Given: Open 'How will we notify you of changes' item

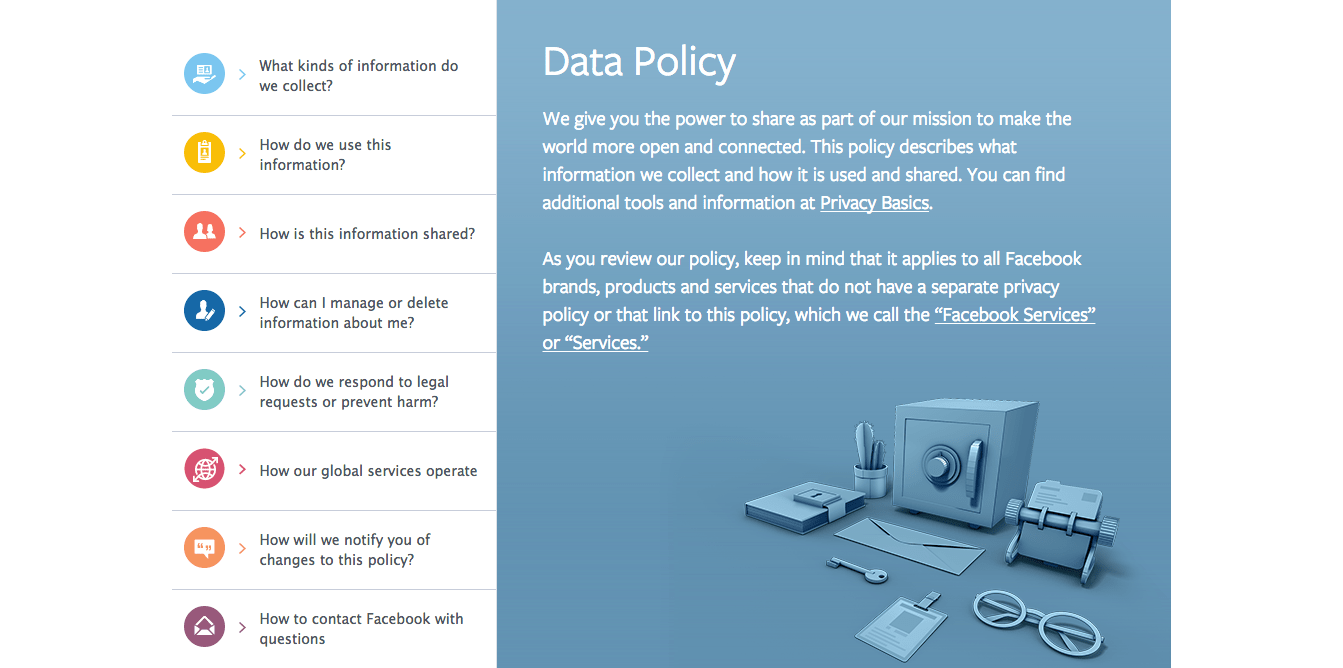Looking at the screenshot, I should tap(344, 550).
